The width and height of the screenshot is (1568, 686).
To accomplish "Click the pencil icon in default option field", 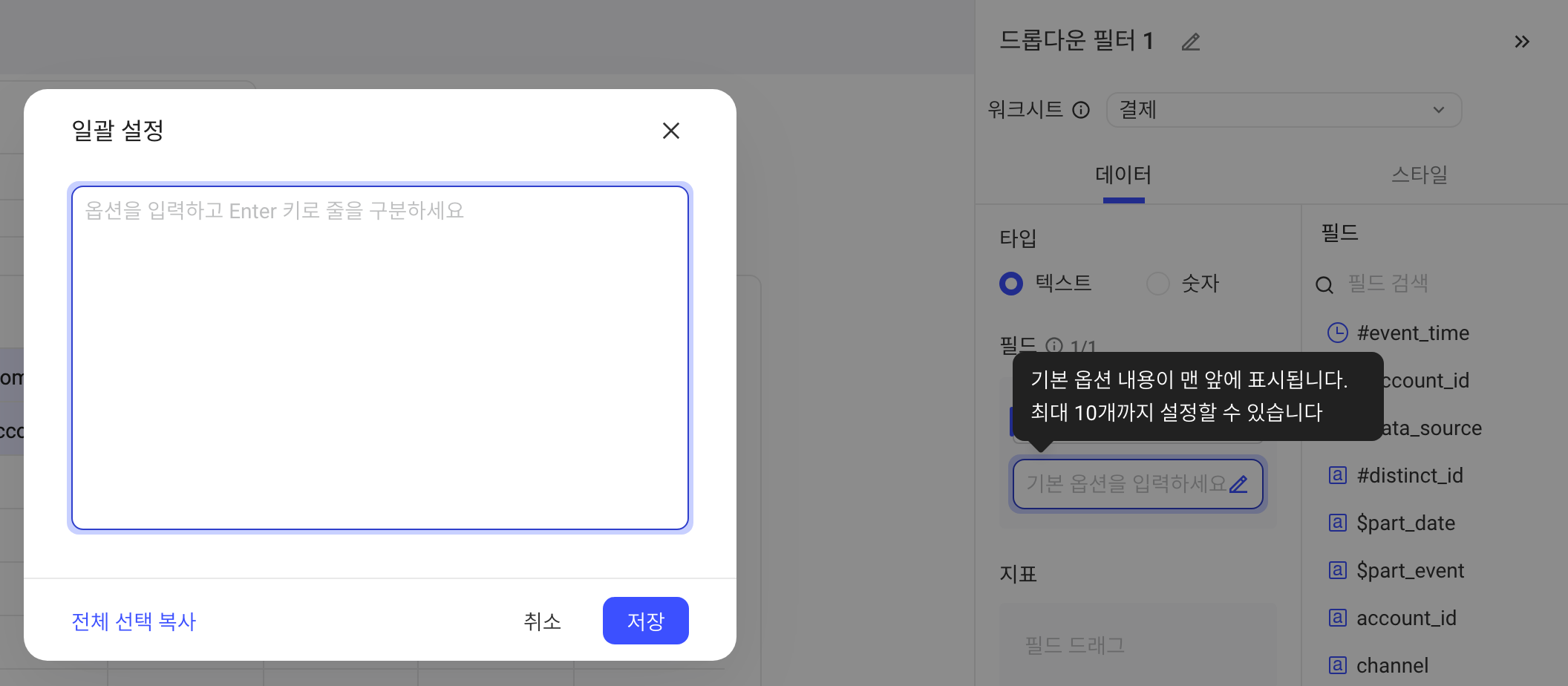I will 1238,484.
